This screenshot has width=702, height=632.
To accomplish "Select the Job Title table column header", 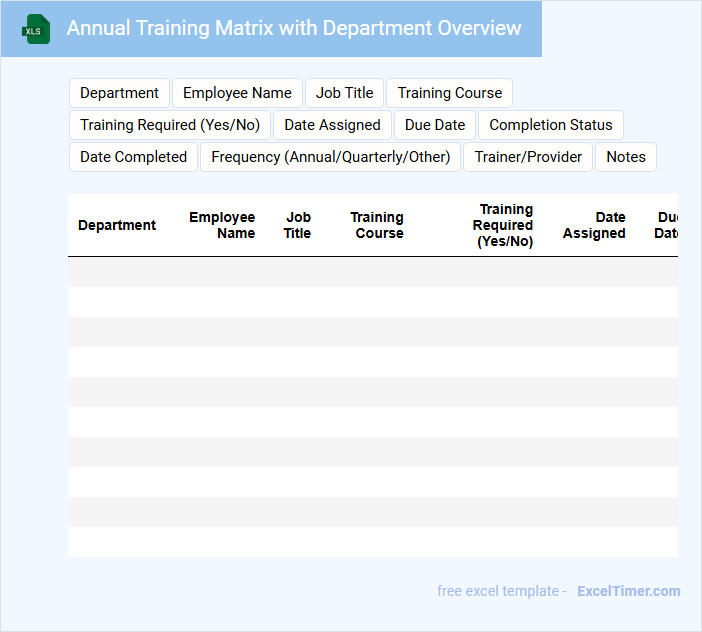I will tap(297, 225).
